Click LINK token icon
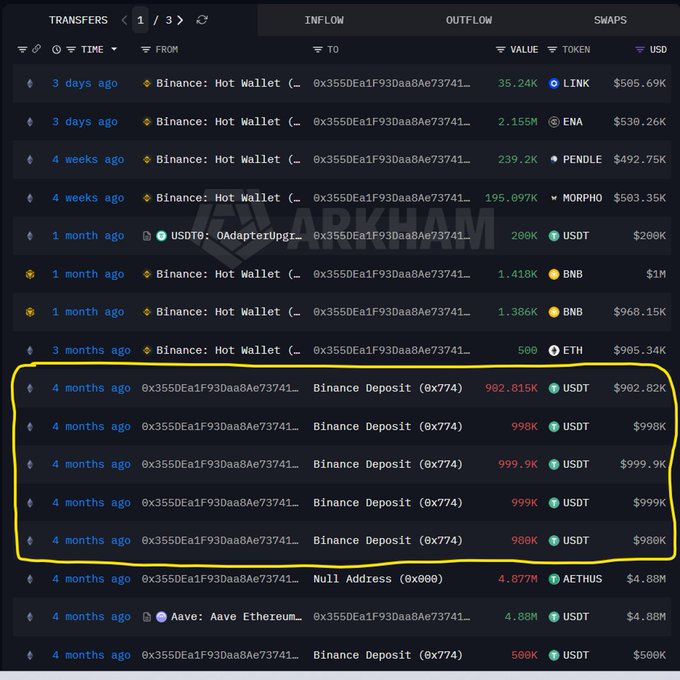 point(554,83)
